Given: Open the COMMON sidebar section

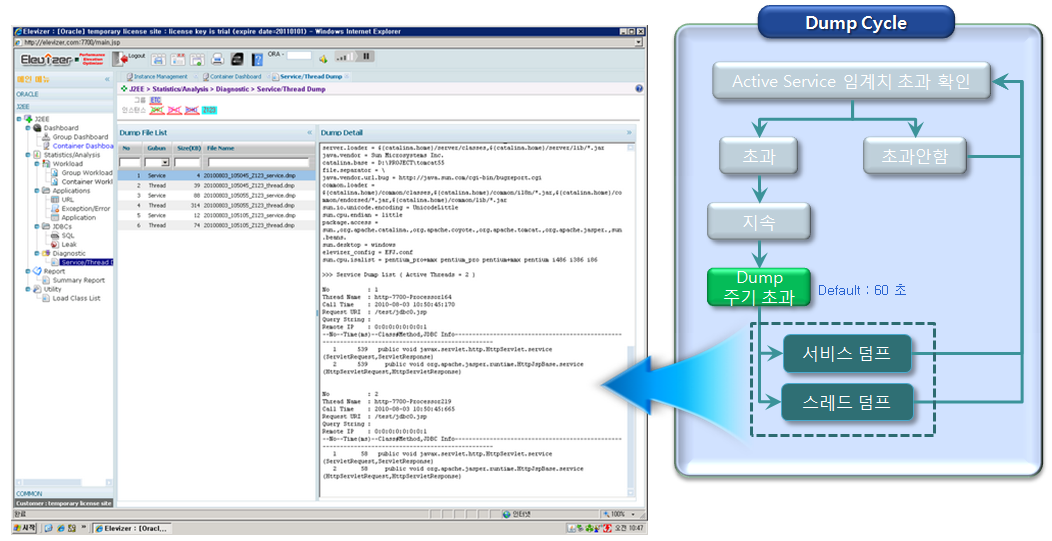Looking at the screenshot, I should tap(64, 493).
